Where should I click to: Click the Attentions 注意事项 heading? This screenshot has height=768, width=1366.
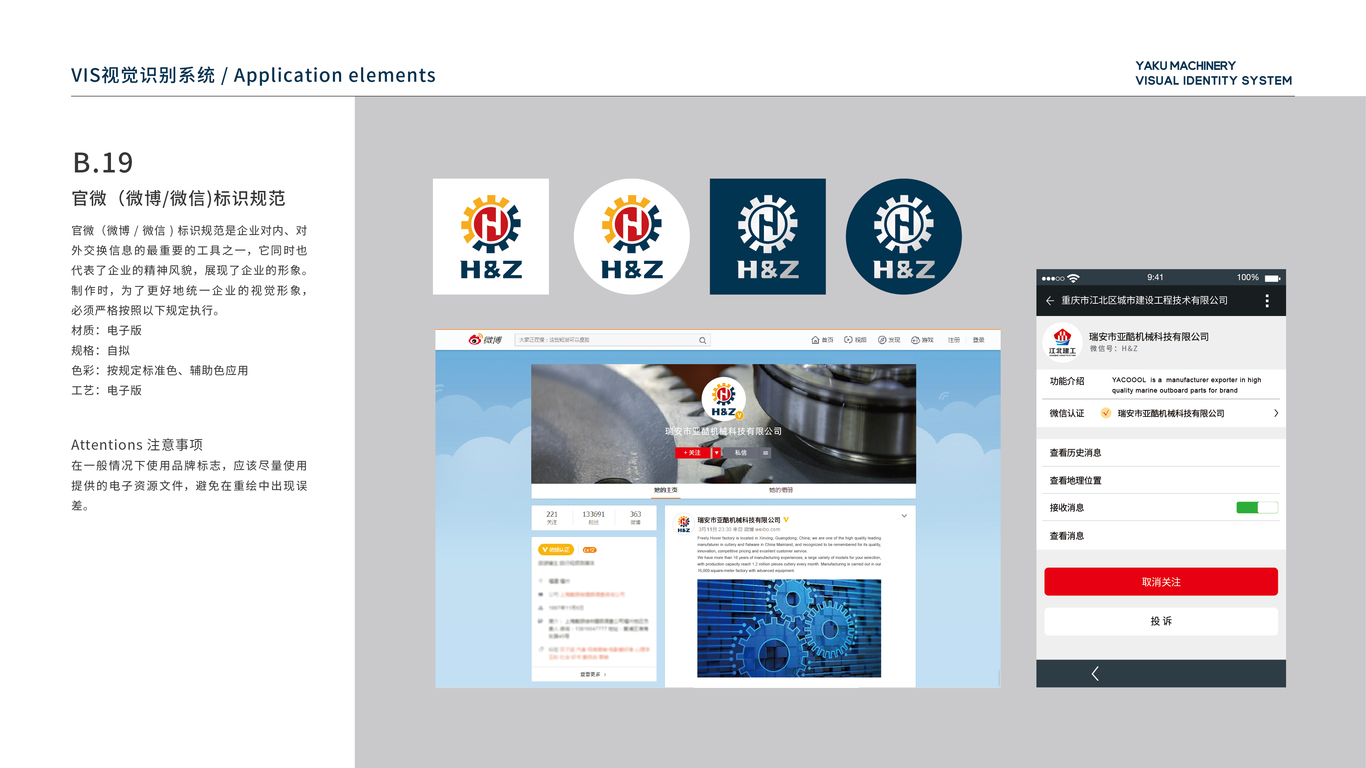pos(137,445)
